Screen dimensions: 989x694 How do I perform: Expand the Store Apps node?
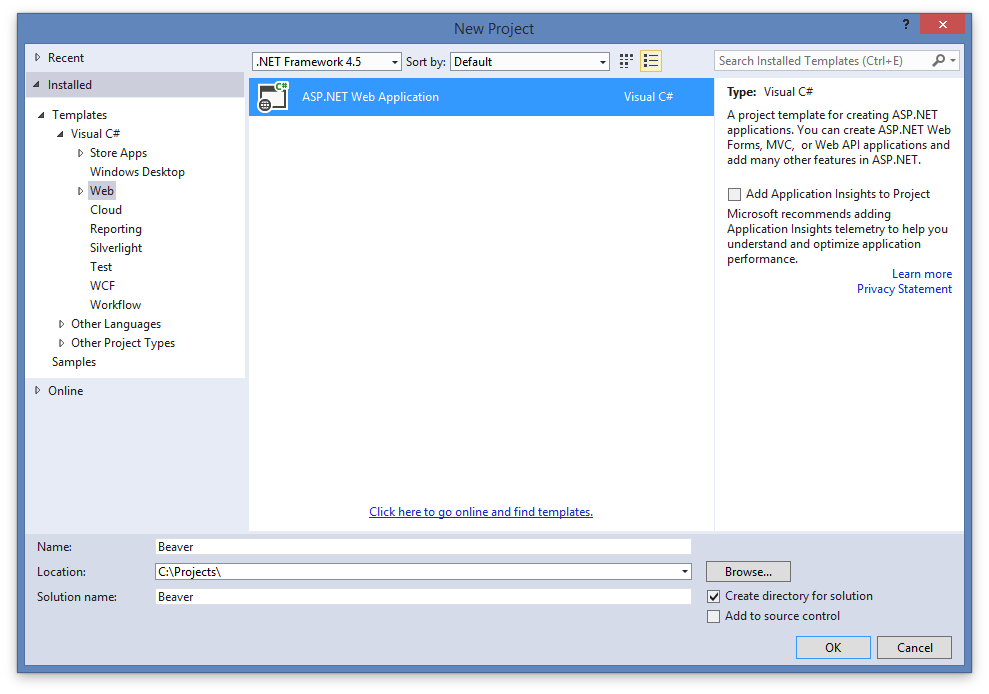pyautogui.click(x=80, y=153)
